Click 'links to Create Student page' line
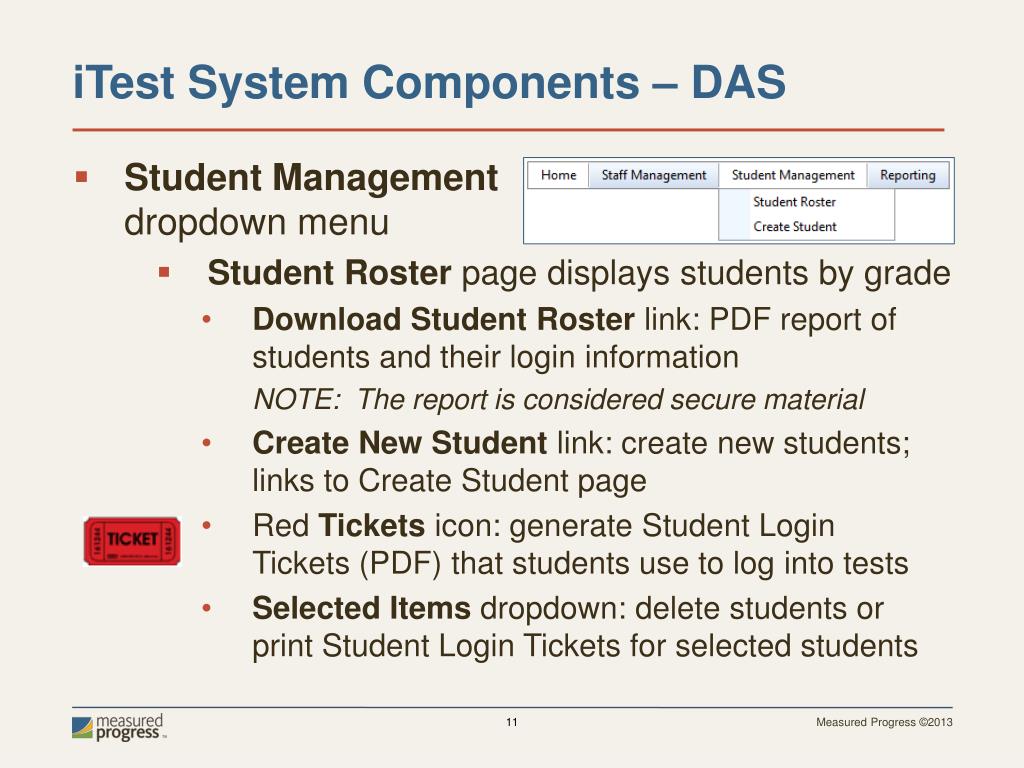Viewport: 1024px width, 768px height. point(449,481)
